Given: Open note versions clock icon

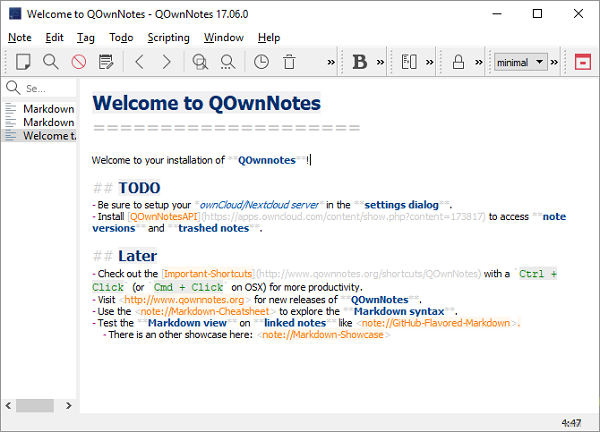Looking at the screenshot, I should click(x=261, y=62).
